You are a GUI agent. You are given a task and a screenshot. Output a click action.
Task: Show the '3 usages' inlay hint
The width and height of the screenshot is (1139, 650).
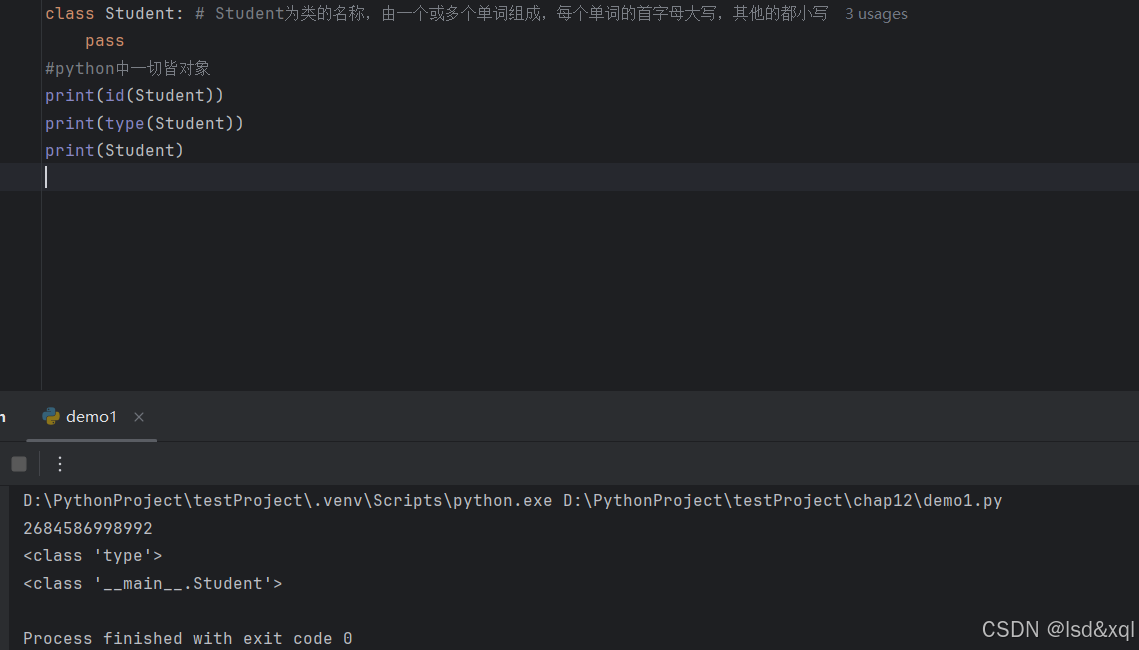click(876, 14)
